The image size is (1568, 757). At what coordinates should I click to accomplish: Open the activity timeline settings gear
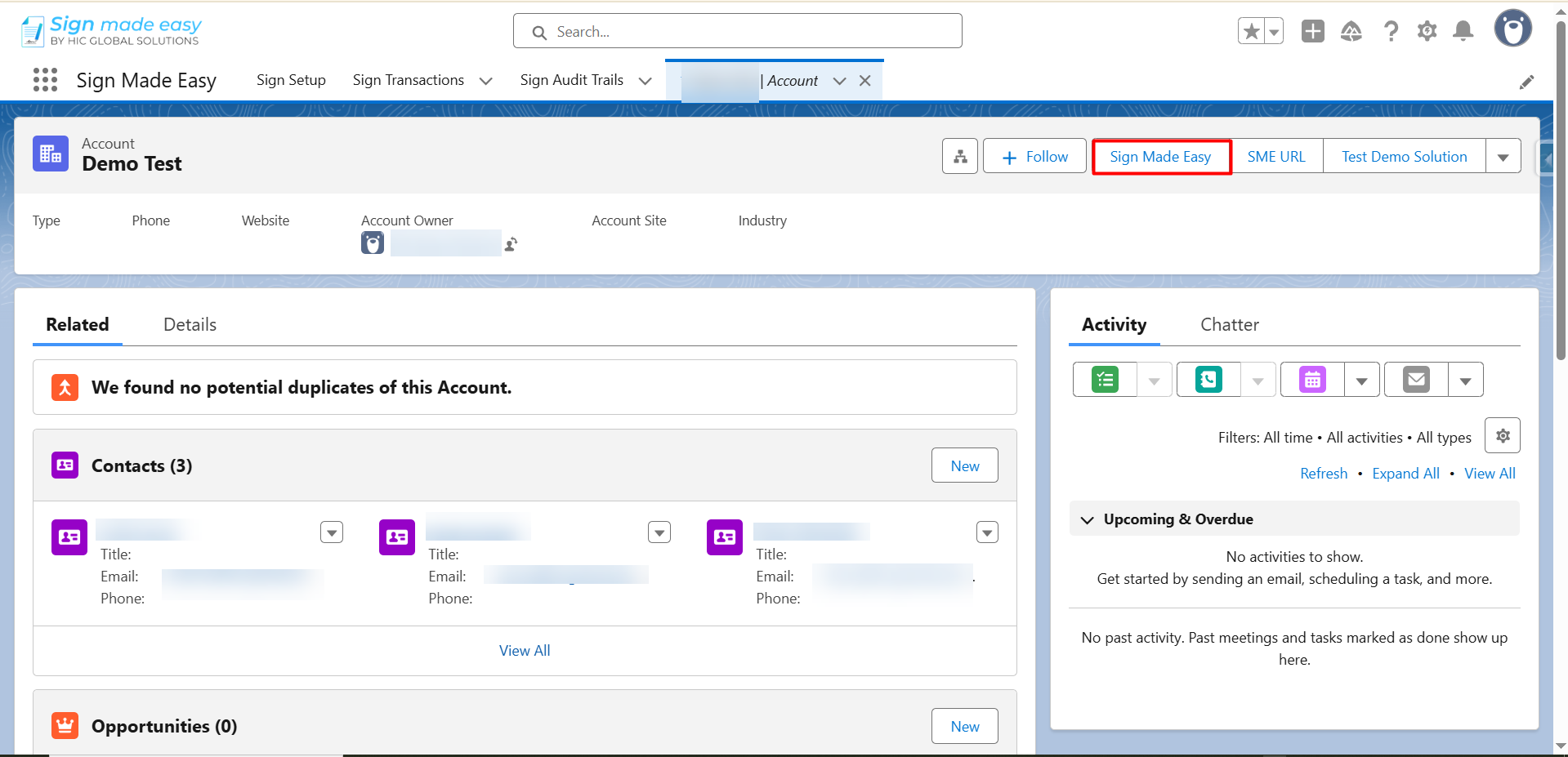1502,435
